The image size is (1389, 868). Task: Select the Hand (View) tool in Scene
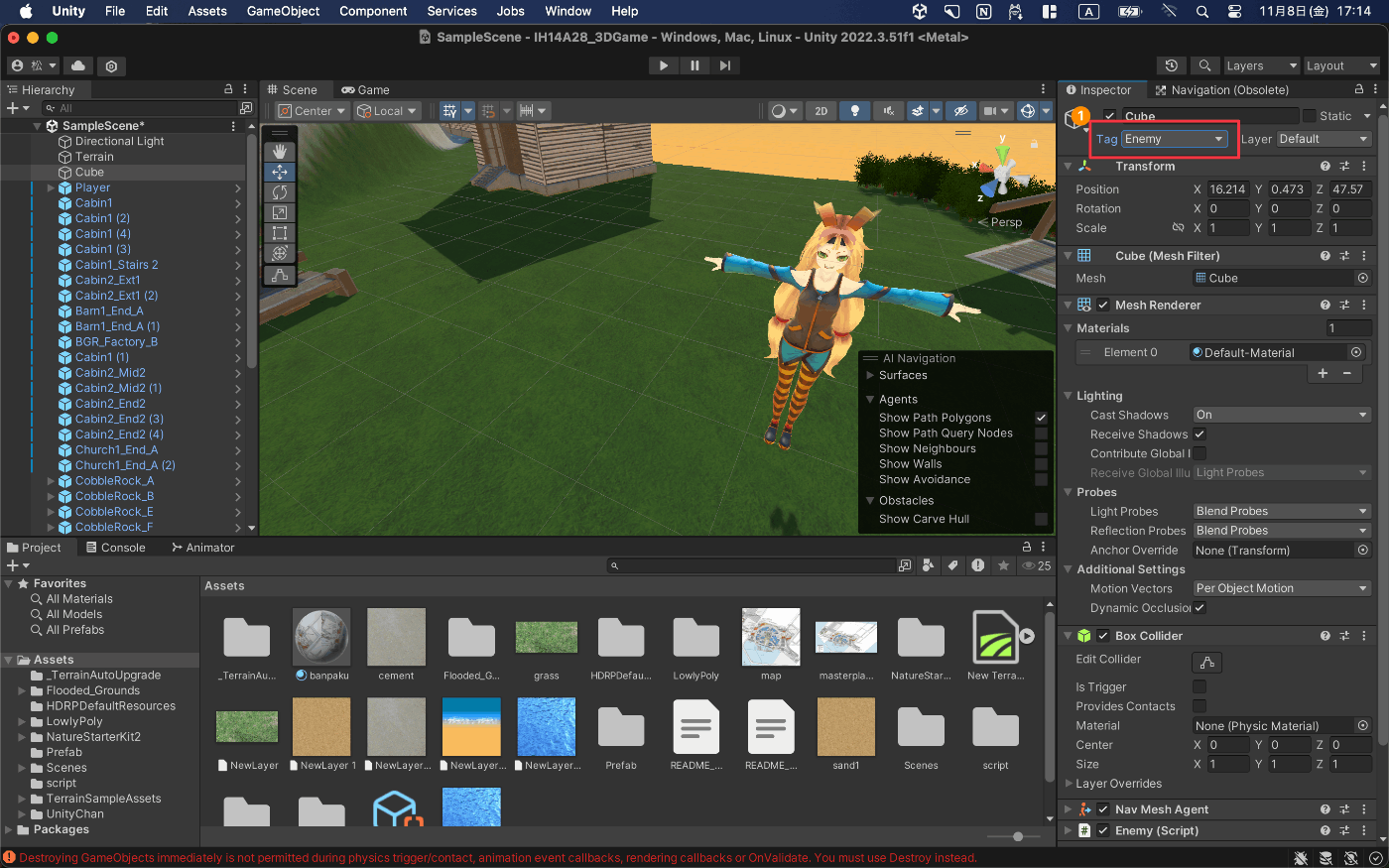point(280,151)
